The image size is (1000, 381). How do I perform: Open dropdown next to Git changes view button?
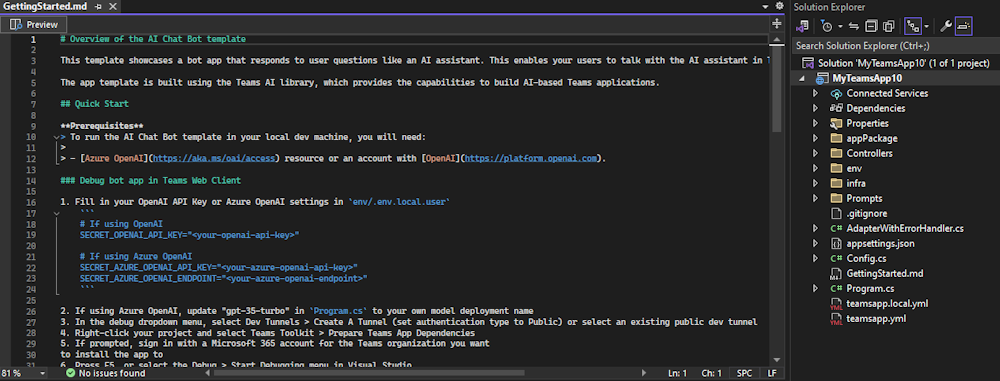926,26
